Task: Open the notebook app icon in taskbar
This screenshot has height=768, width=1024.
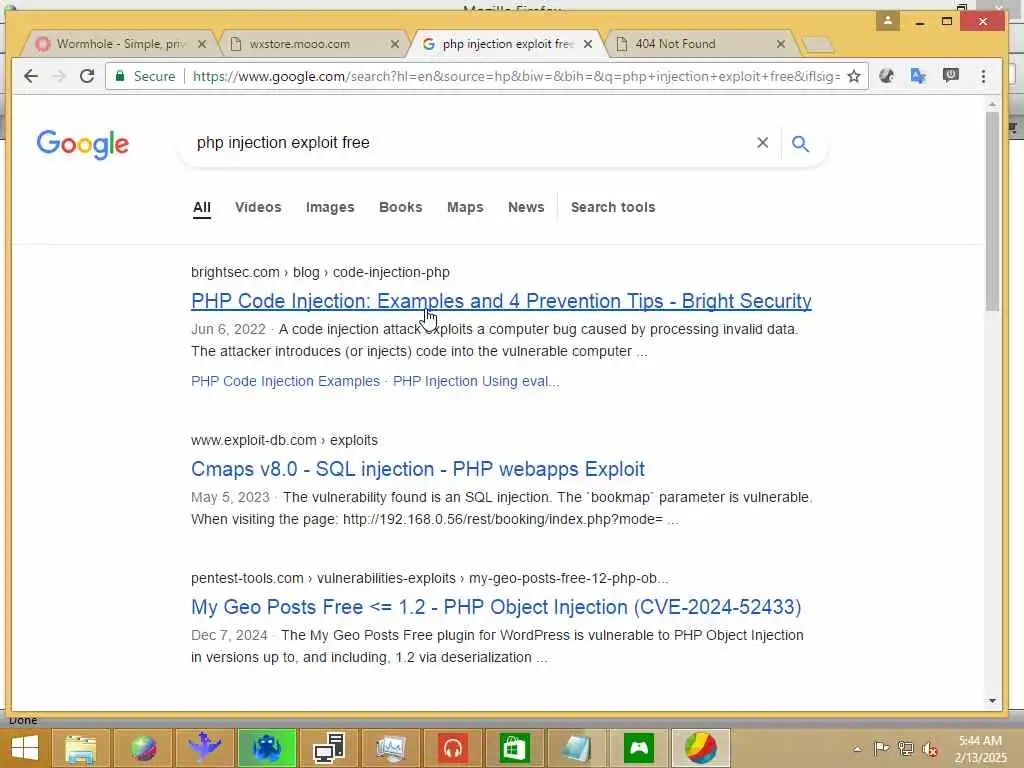Action: (x=576, y=748)
